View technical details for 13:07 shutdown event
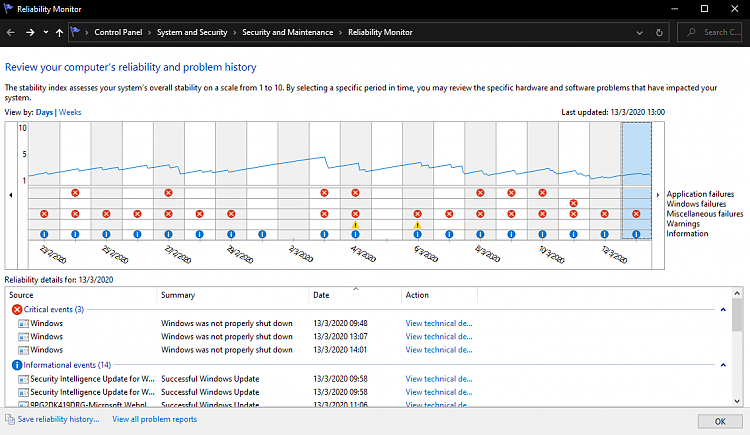Image resolution: width=750 pixels, height=435 pixels. click(439, 337)
